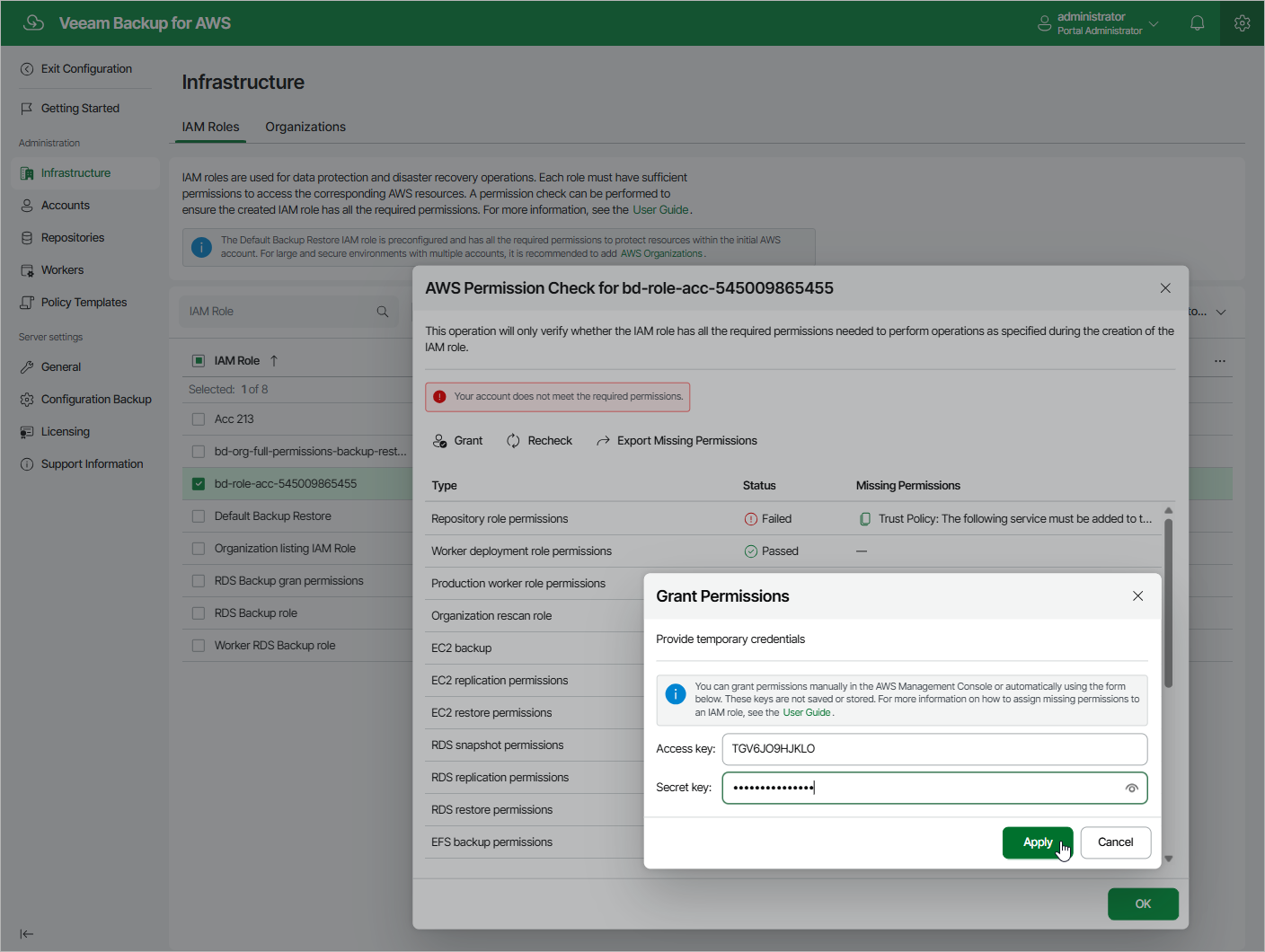The height and width of the screenshot is (952, 1265).
Task: Apply the temporary credentials
Action: point(1038,842)
